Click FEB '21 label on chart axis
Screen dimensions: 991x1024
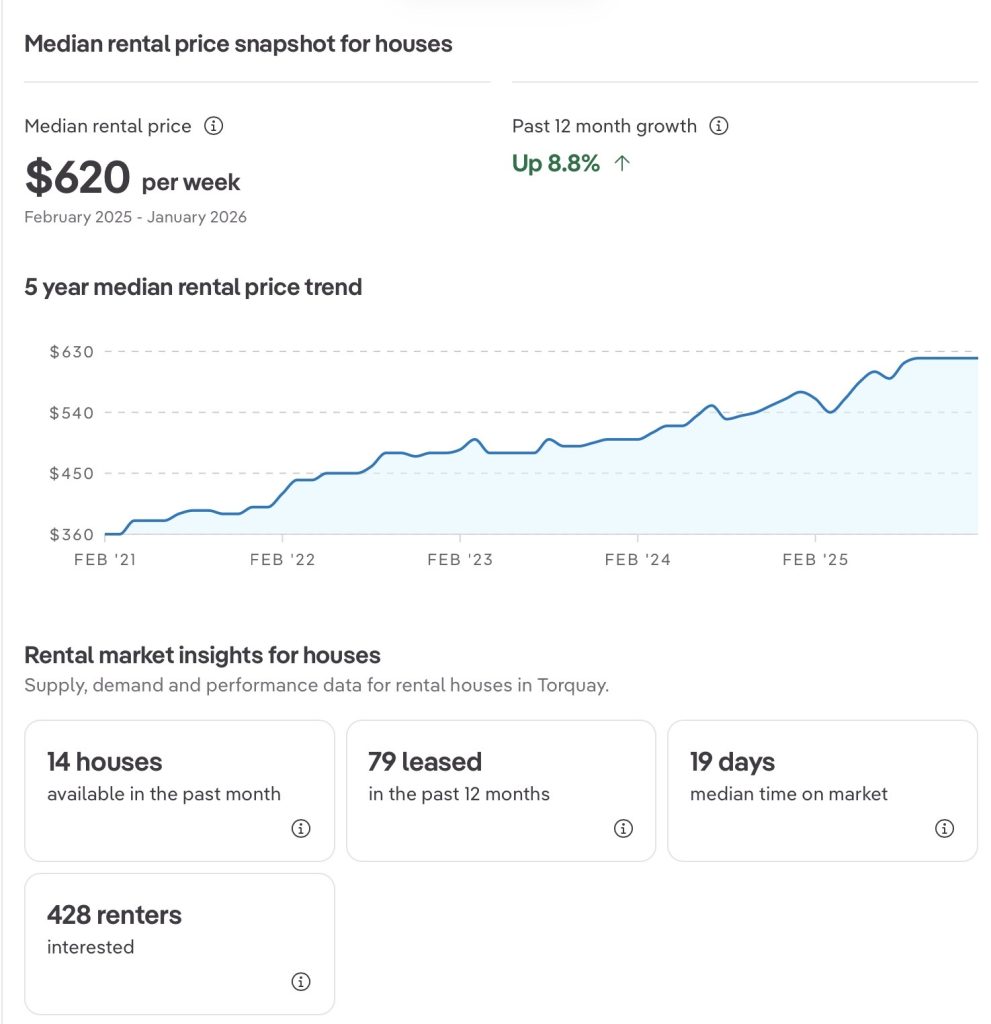click(x=105, y=559)
